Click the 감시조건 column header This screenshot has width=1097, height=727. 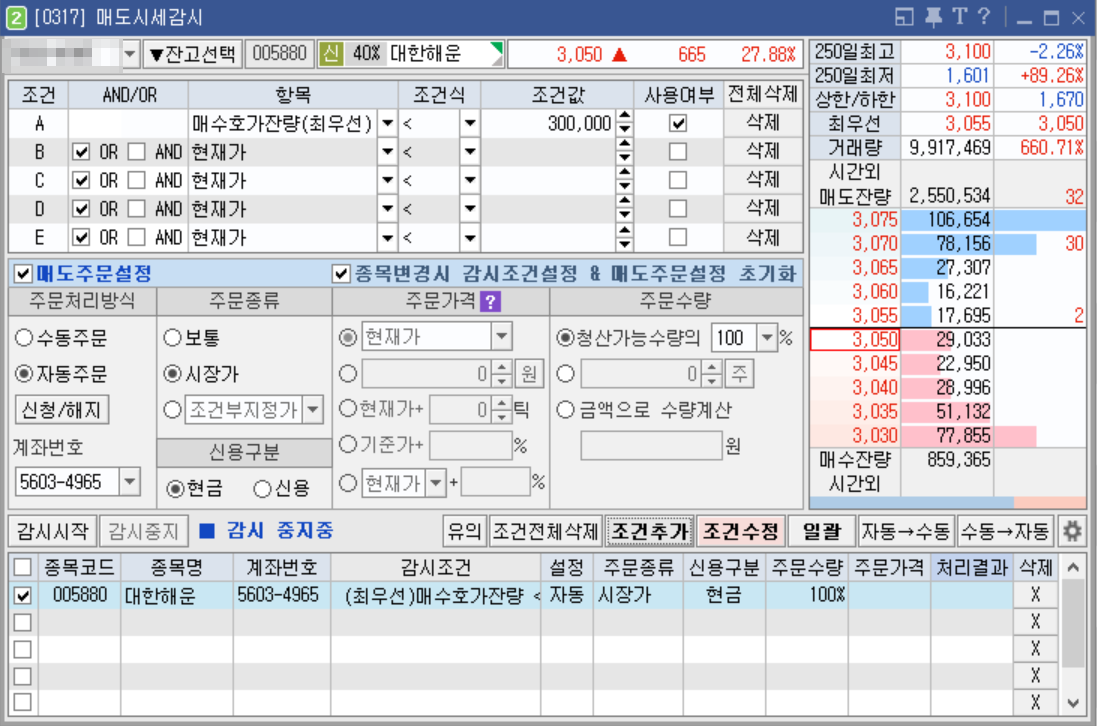pos(435,567)
